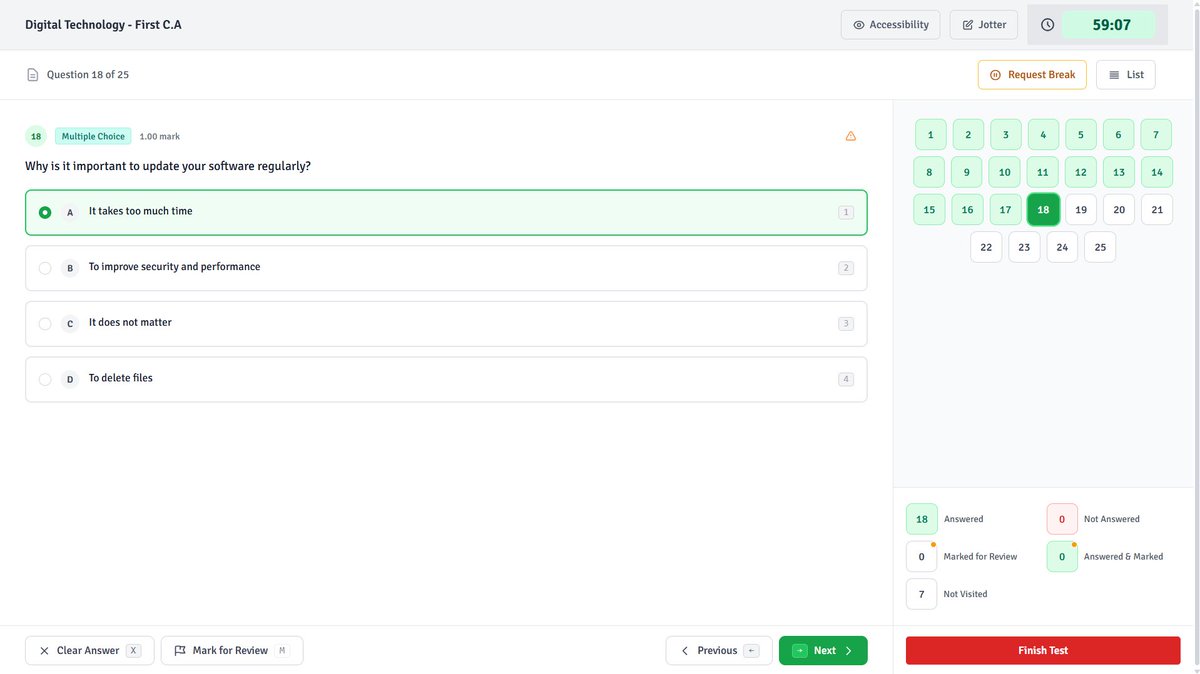Click the X icon in Clear Answer
The image size is (1200, 674).
pos(44,651)
